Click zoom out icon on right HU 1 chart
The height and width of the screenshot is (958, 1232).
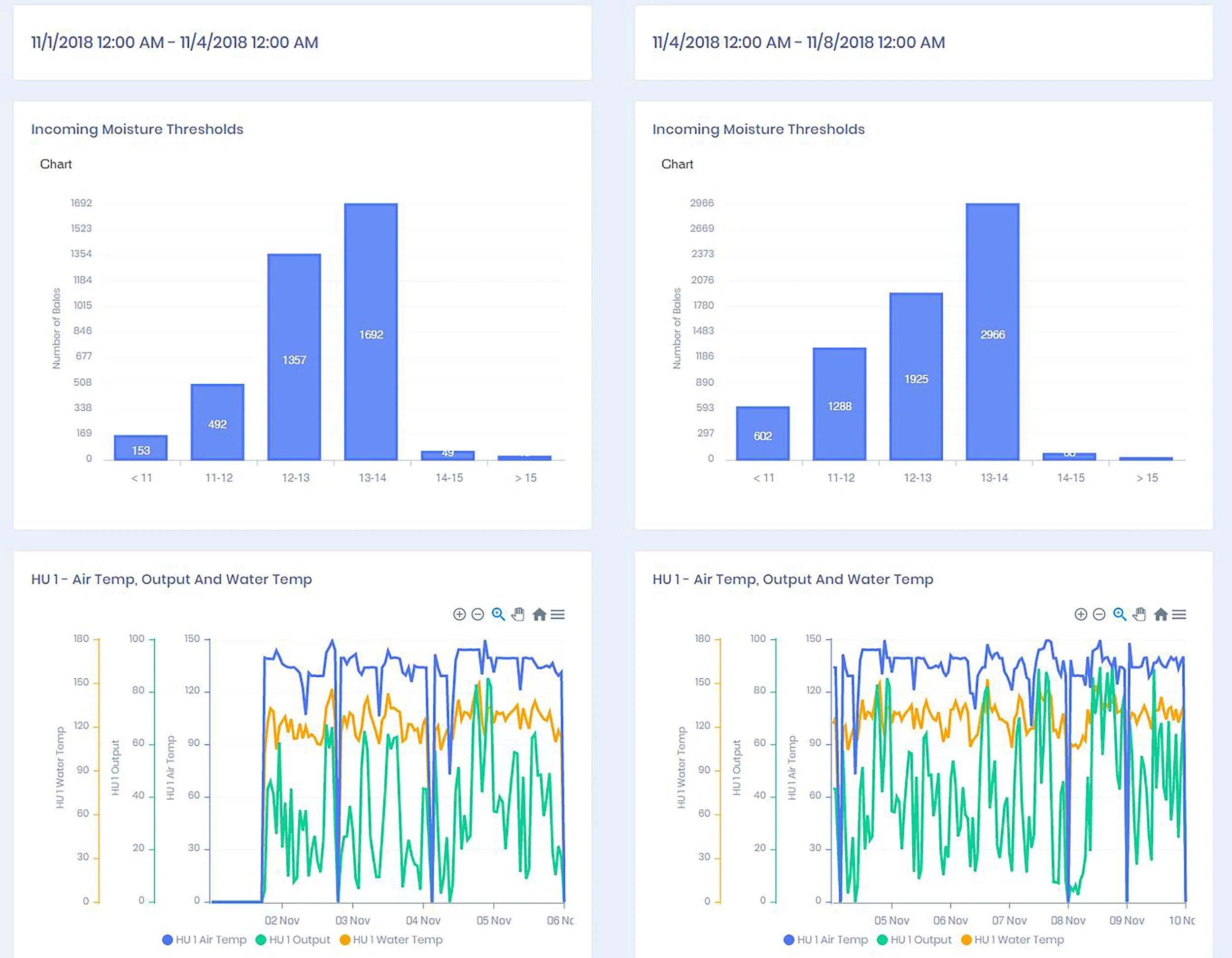1098,614
